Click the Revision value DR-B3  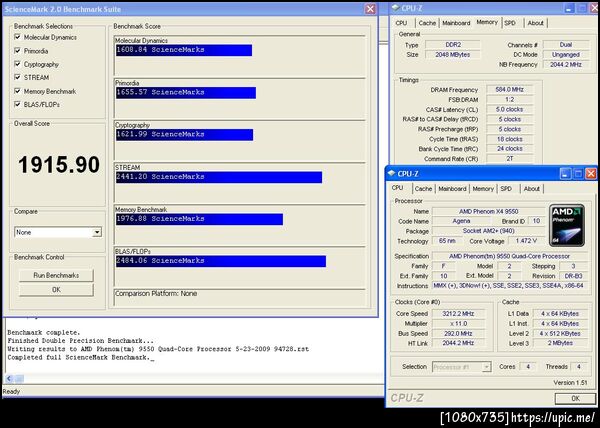[x=573, y=276]
